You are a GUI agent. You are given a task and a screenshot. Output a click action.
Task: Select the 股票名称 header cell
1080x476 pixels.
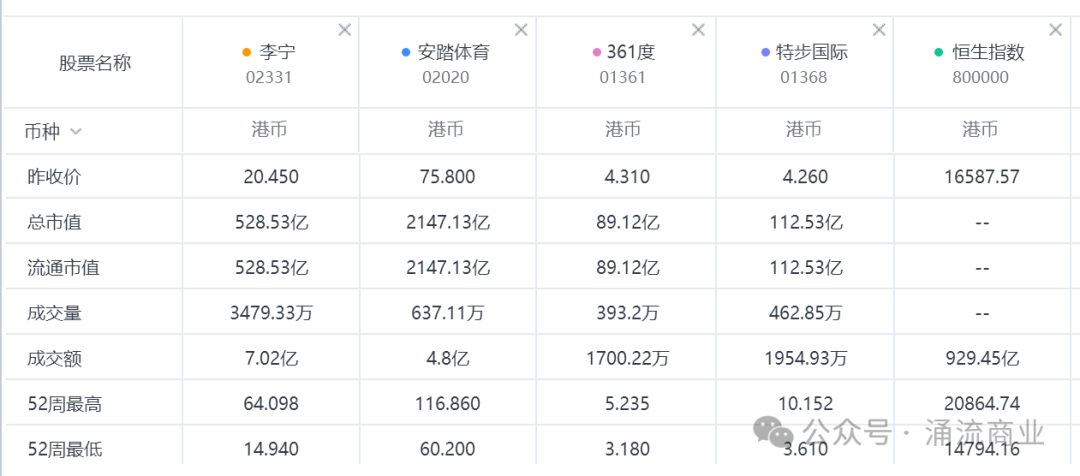pos(94,63)
